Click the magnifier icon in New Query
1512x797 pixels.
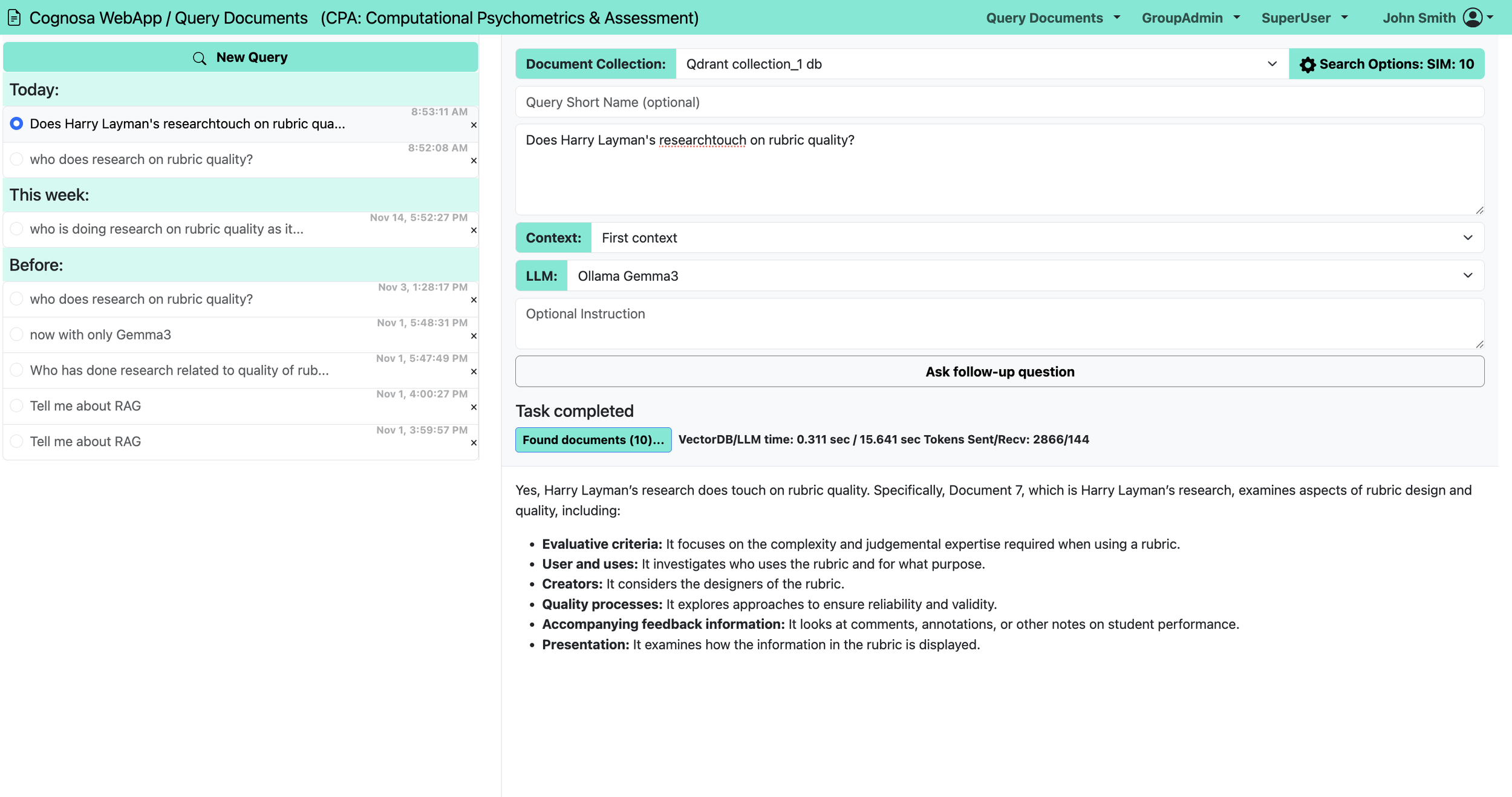click(200, 58)
